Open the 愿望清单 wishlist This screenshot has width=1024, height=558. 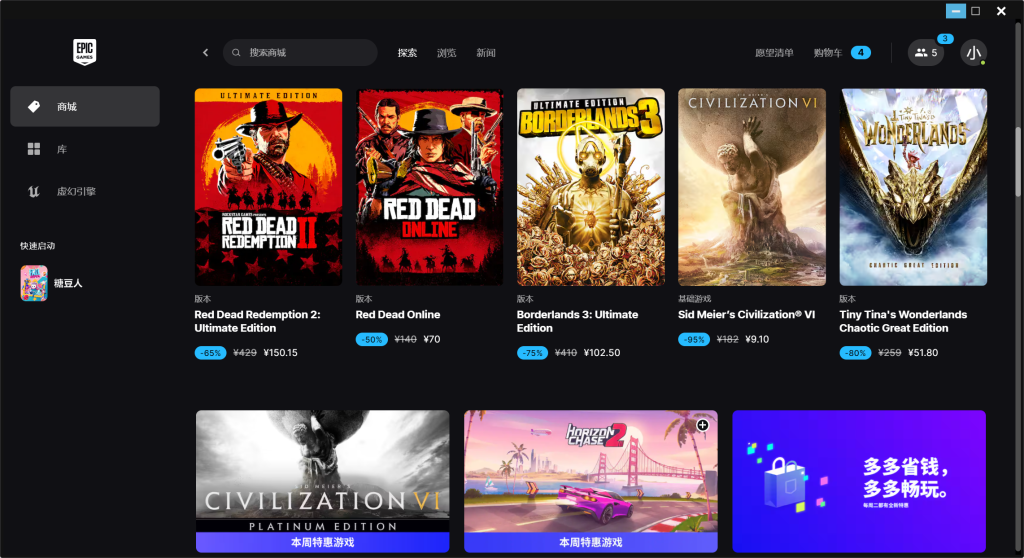click(x=775, y=52)
